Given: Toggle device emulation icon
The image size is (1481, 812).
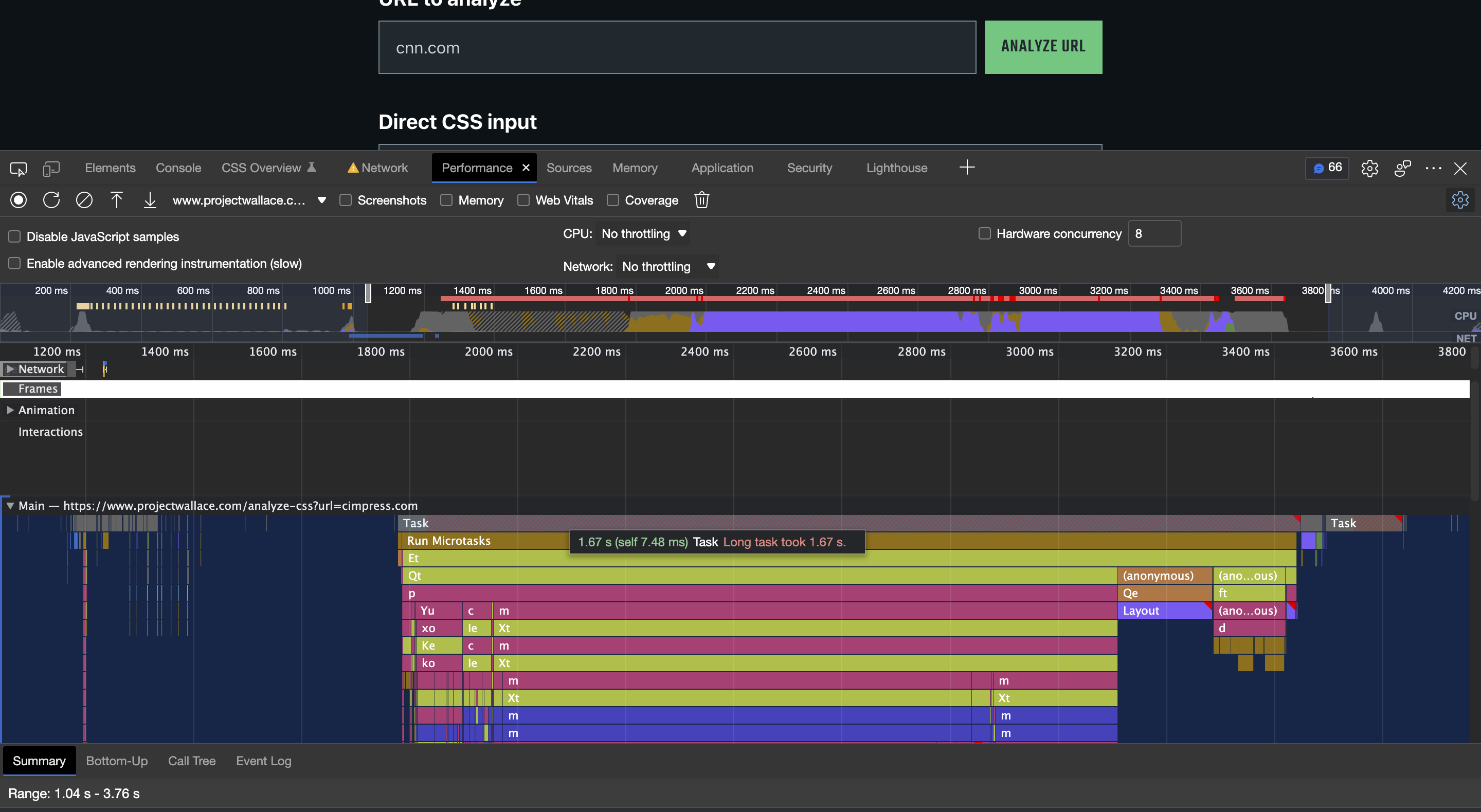Looking at the screenshot, I should click(51, 169).
